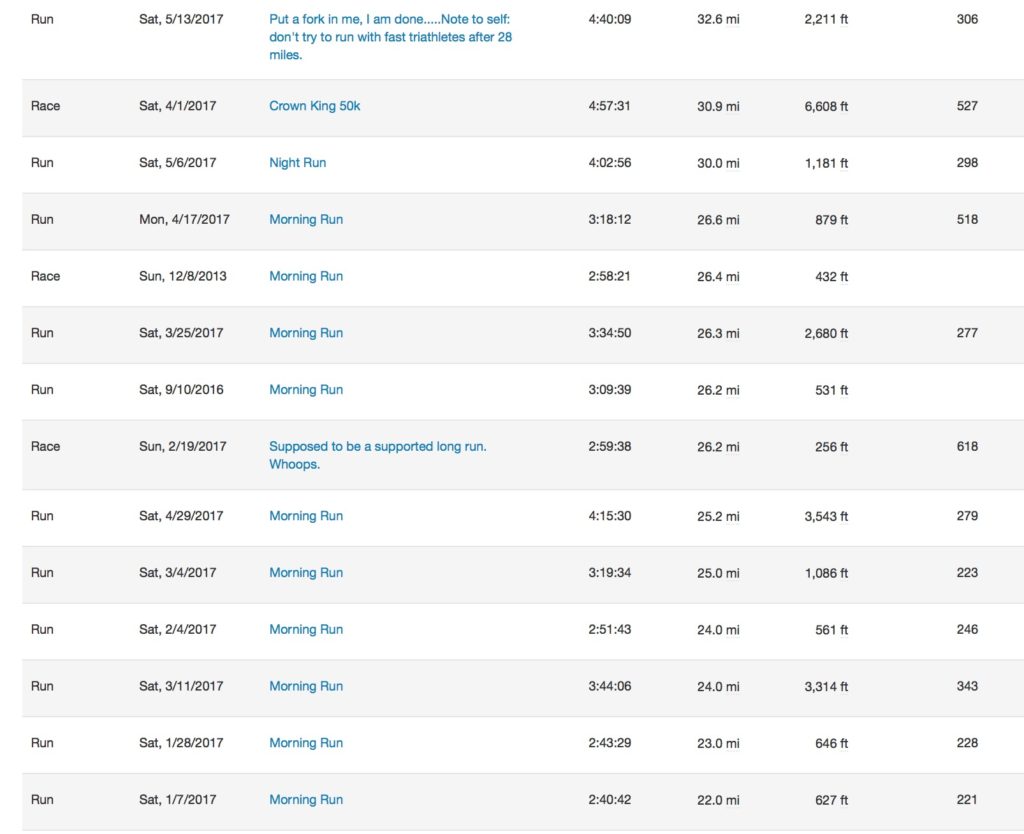Click the 618 value in the last column
1024x834 pixels.
(x=966, y=447)
